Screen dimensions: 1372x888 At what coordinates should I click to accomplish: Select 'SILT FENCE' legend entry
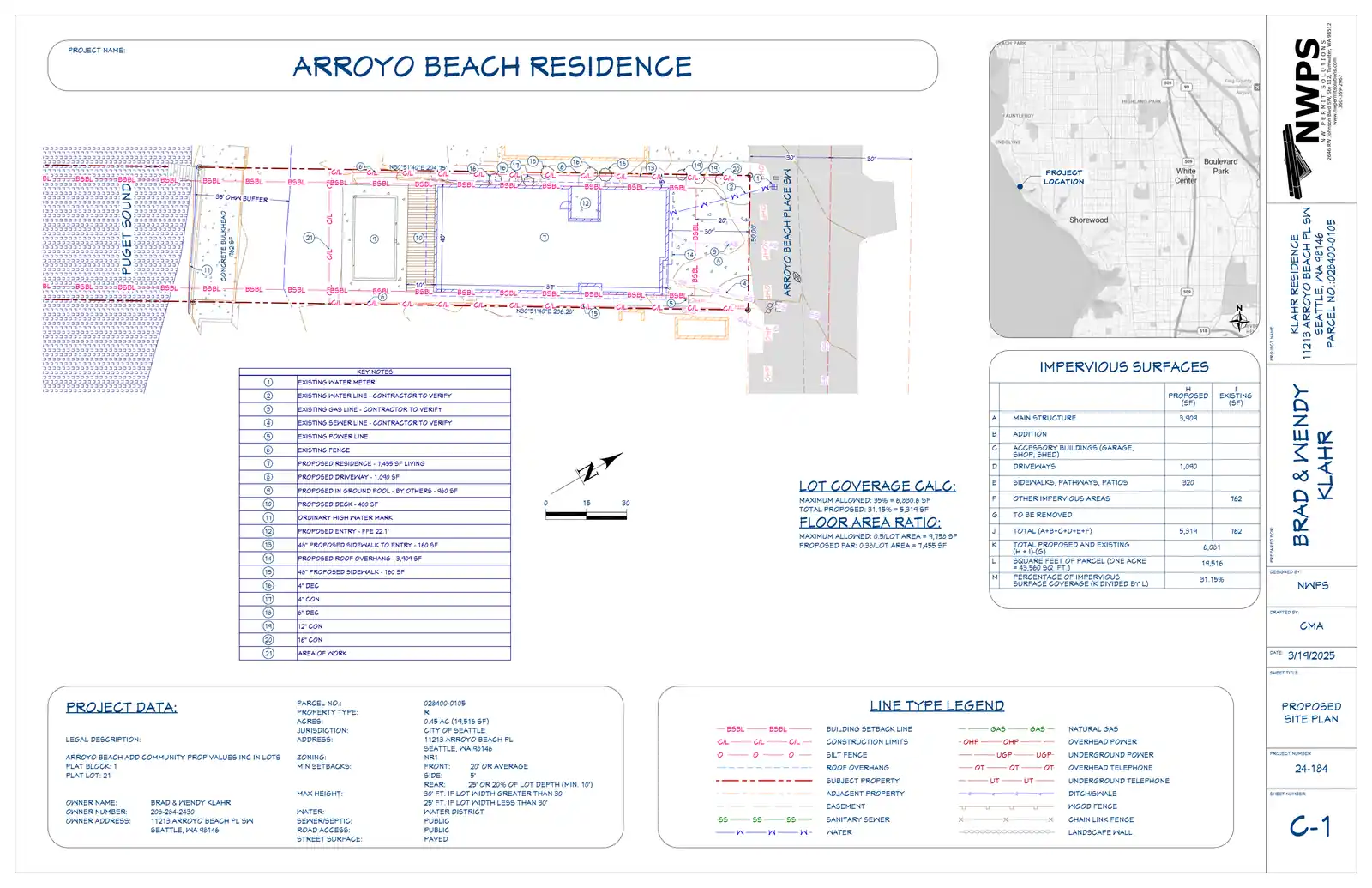click(846, 755)
